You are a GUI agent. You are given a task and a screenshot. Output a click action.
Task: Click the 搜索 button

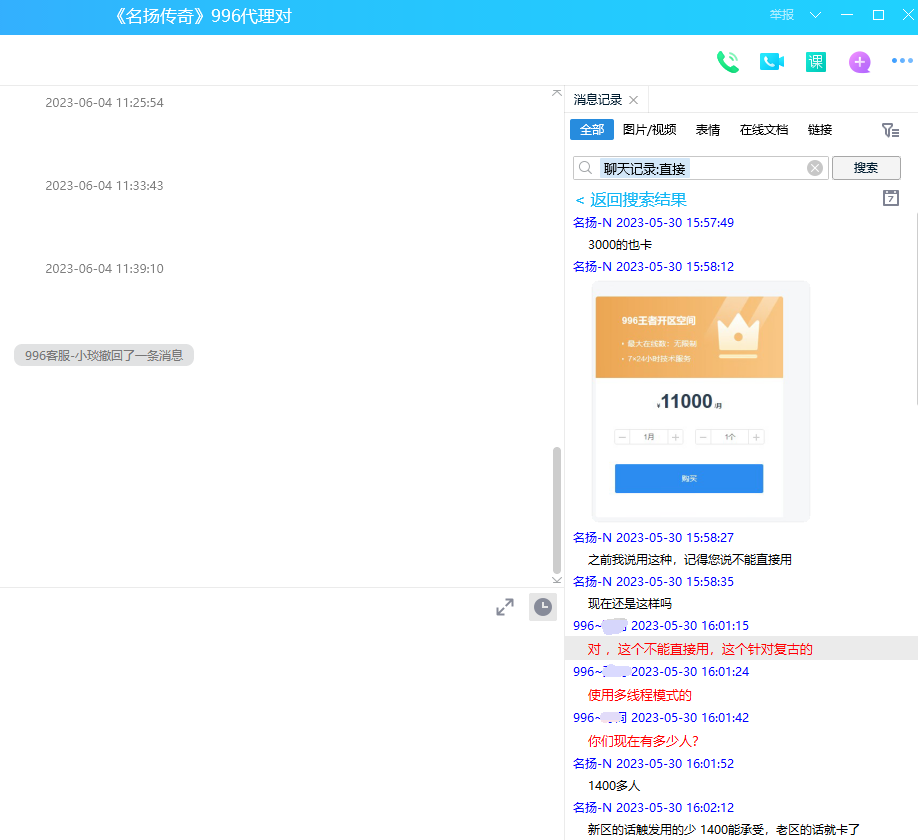tap(866, 168)
